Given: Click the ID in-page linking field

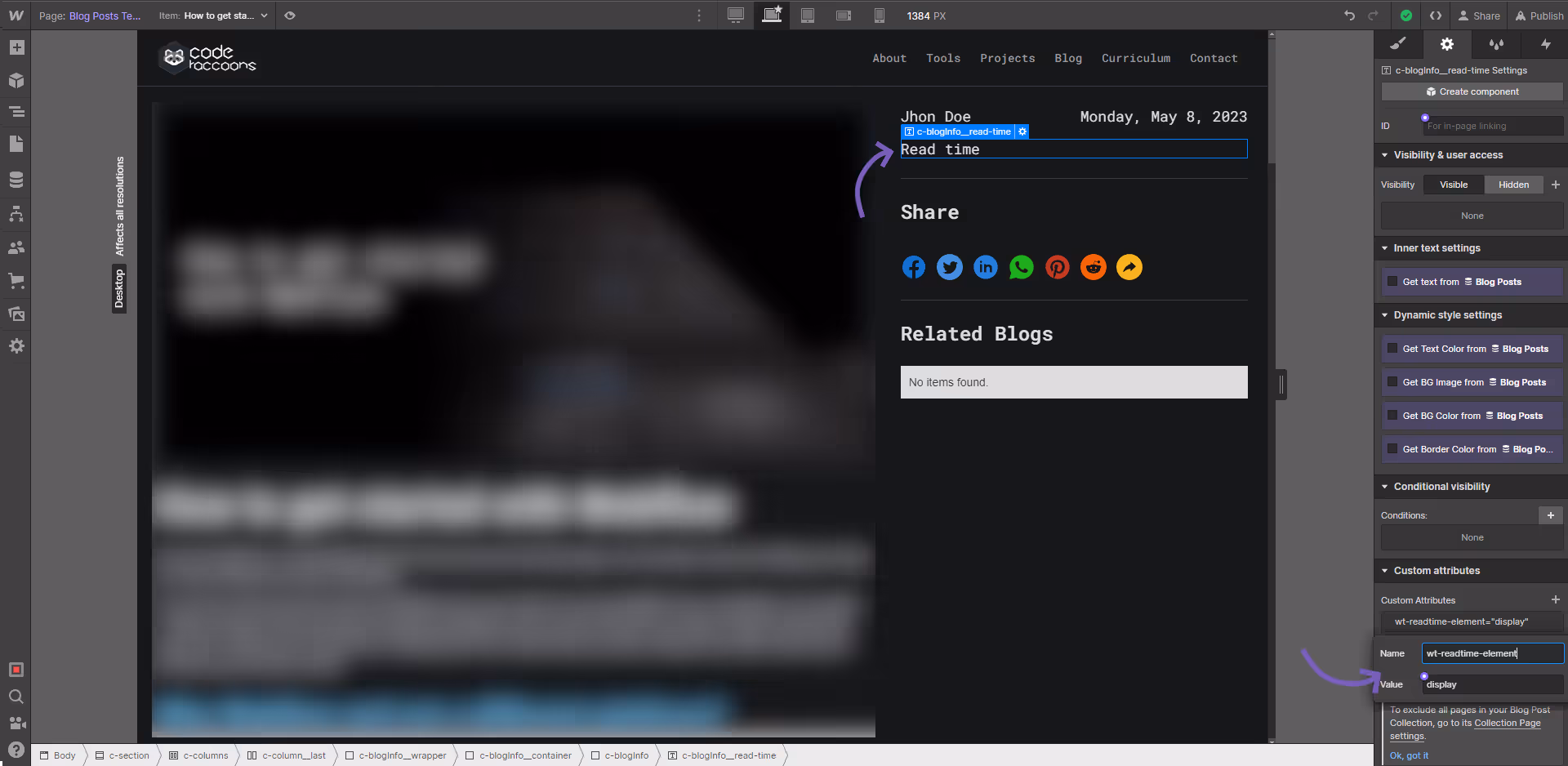Looking at the screenshot, I should pyautogui.click(x=1493, y=126).
